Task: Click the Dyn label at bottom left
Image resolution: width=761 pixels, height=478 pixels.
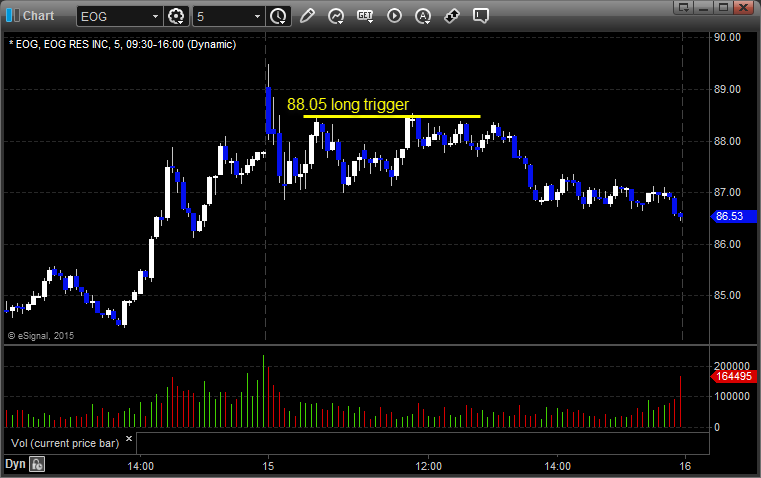Action: tap(15, 464)
